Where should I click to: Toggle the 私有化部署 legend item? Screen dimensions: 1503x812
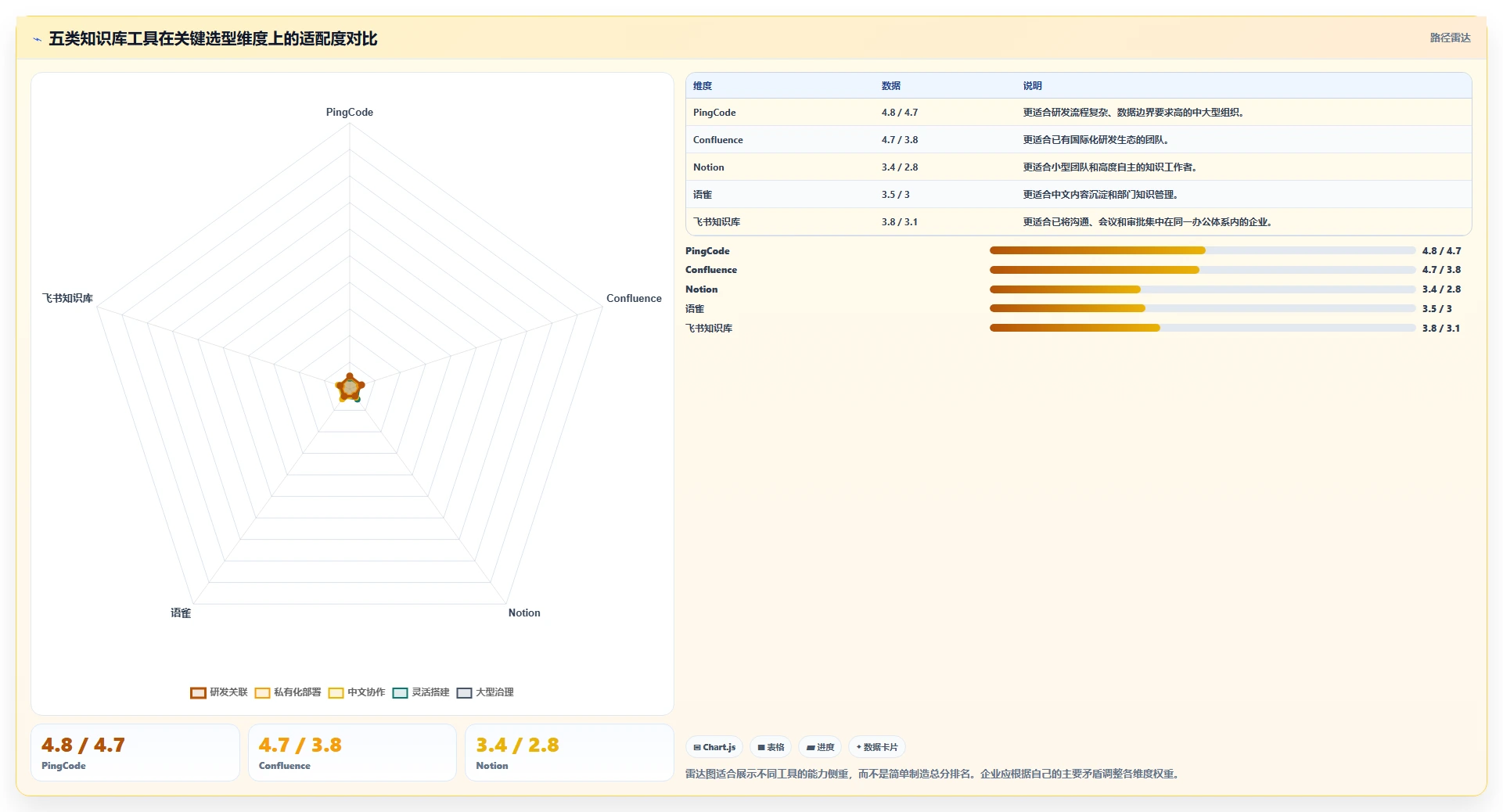288,692
